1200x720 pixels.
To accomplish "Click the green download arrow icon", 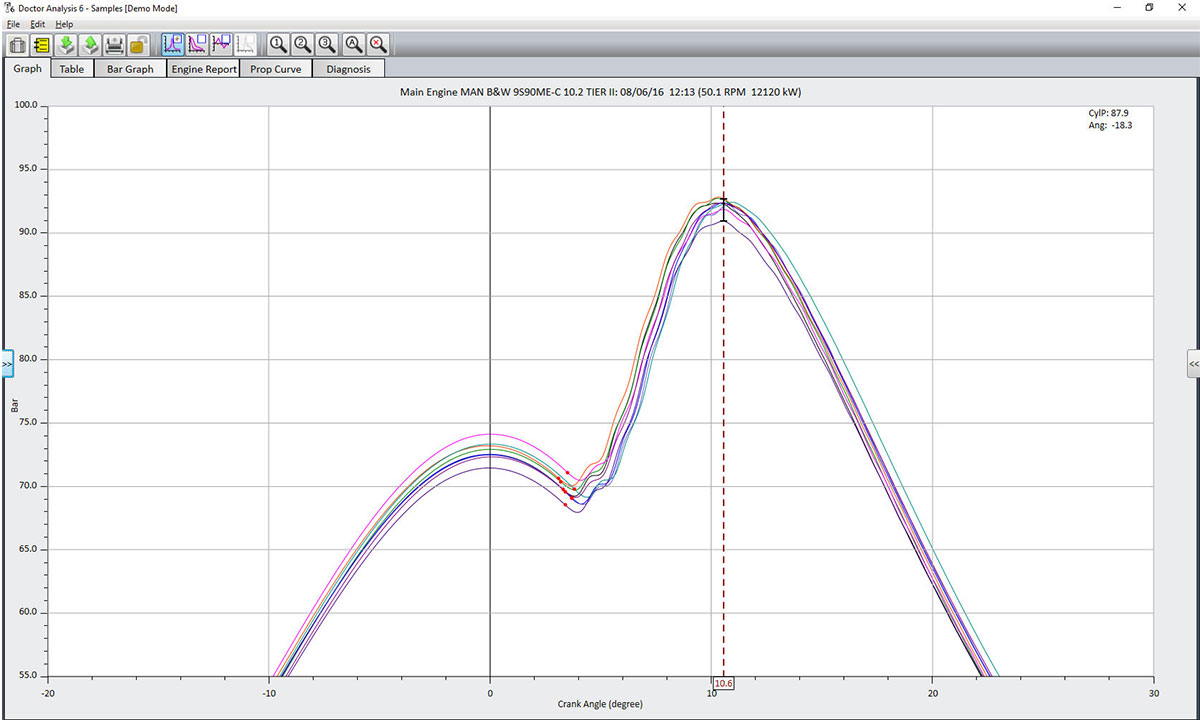I will [66, 44].
